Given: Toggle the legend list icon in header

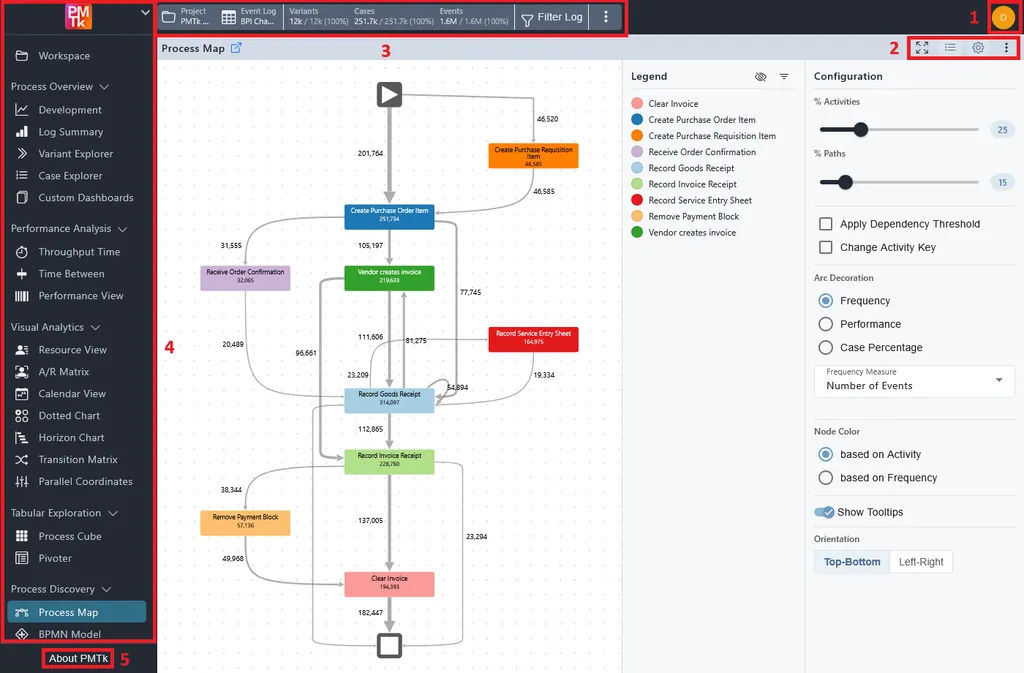Looking at the screenshot, I should [950, 48].
